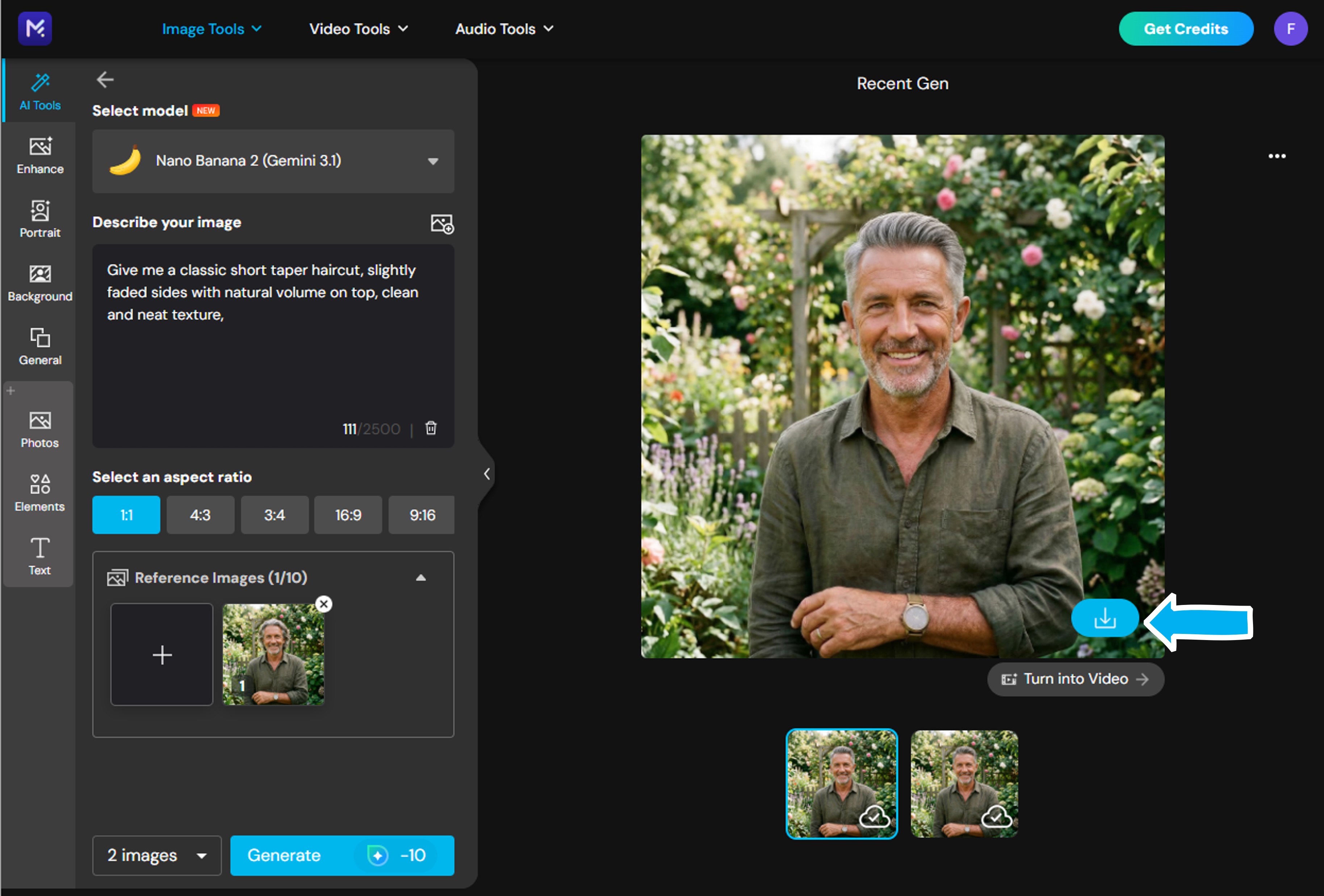The height and width of the screenshot is (896, 1324).
Task: Select the second generated image thumbnail
Action: [x=964, y=784]
